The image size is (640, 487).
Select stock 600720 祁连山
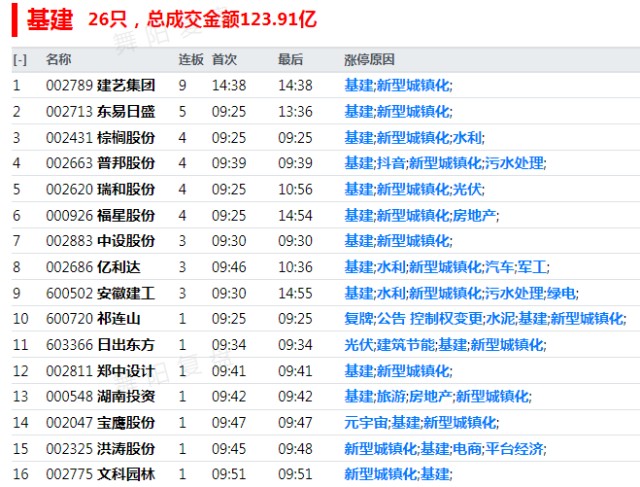coord(93,318)
